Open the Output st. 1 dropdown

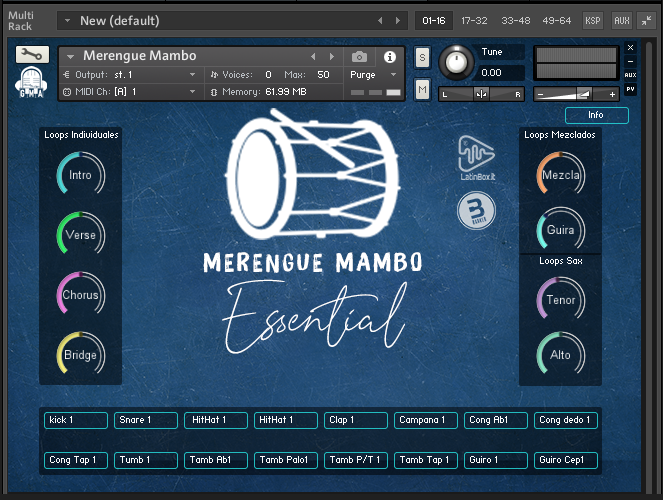[x=129, y=75]
